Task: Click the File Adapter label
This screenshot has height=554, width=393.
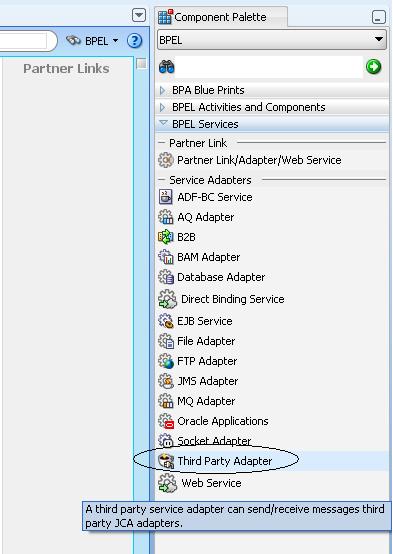Action: (206, 341)
